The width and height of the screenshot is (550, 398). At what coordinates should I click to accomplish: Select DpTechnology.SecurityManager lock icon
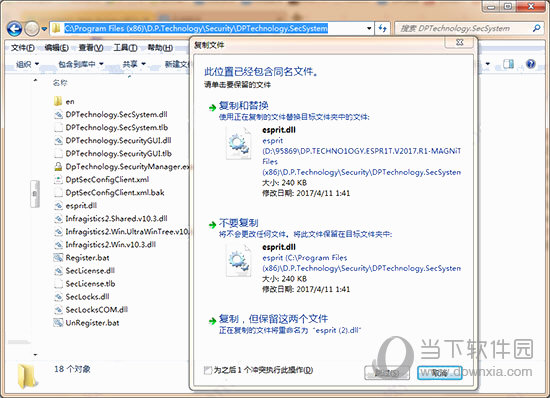[58, 167]
